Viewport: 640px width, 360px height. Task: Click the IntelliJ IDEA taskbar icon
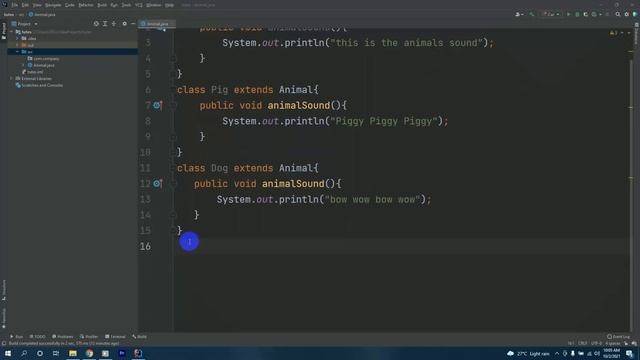(x=138, y=353)
